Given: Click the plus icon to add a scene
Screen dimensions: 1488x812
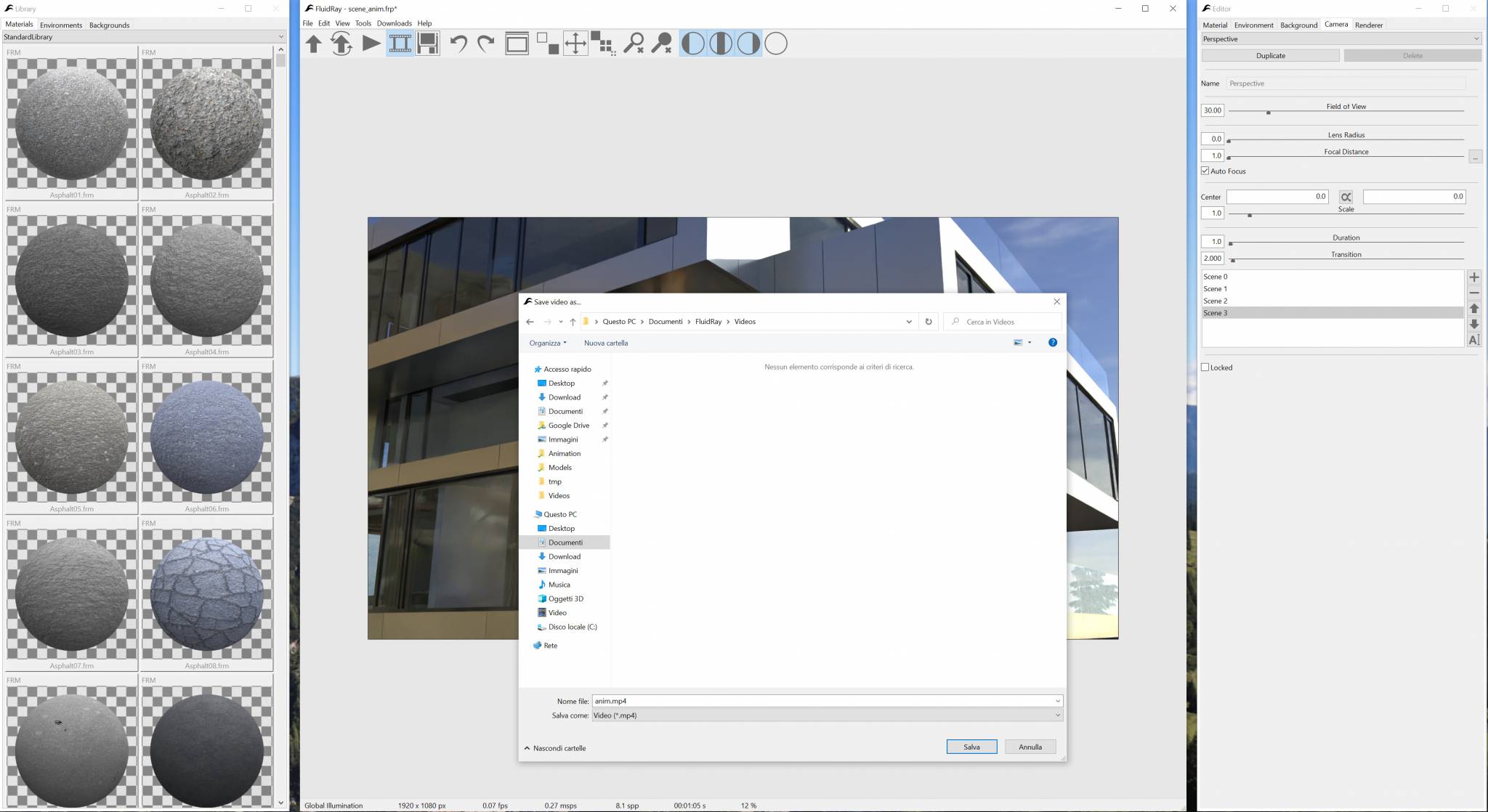Looking at the screenshot, I should pos(1475,277).
